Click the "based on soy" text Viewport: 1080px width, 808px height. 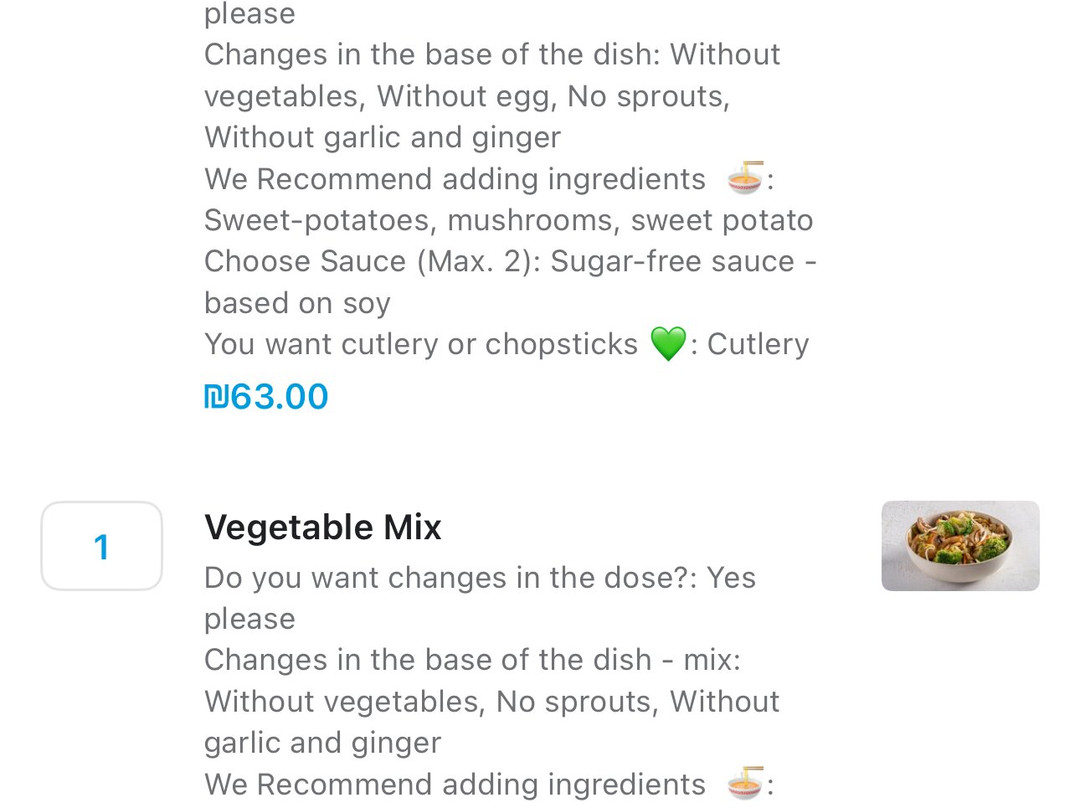point(297,303)
